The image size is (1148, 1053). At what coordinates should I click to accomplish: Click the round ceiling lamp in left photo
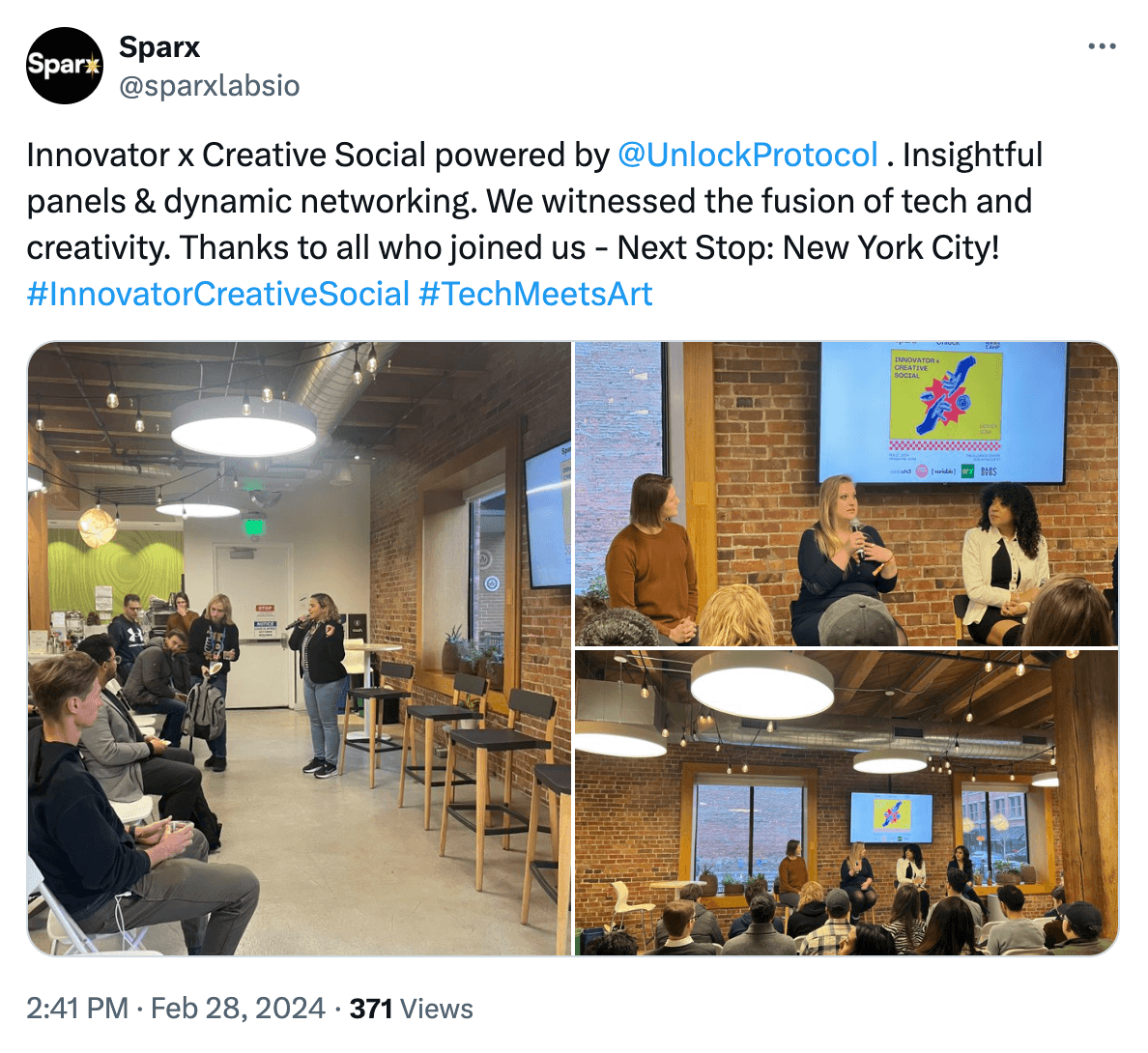(x=244, y=427)
